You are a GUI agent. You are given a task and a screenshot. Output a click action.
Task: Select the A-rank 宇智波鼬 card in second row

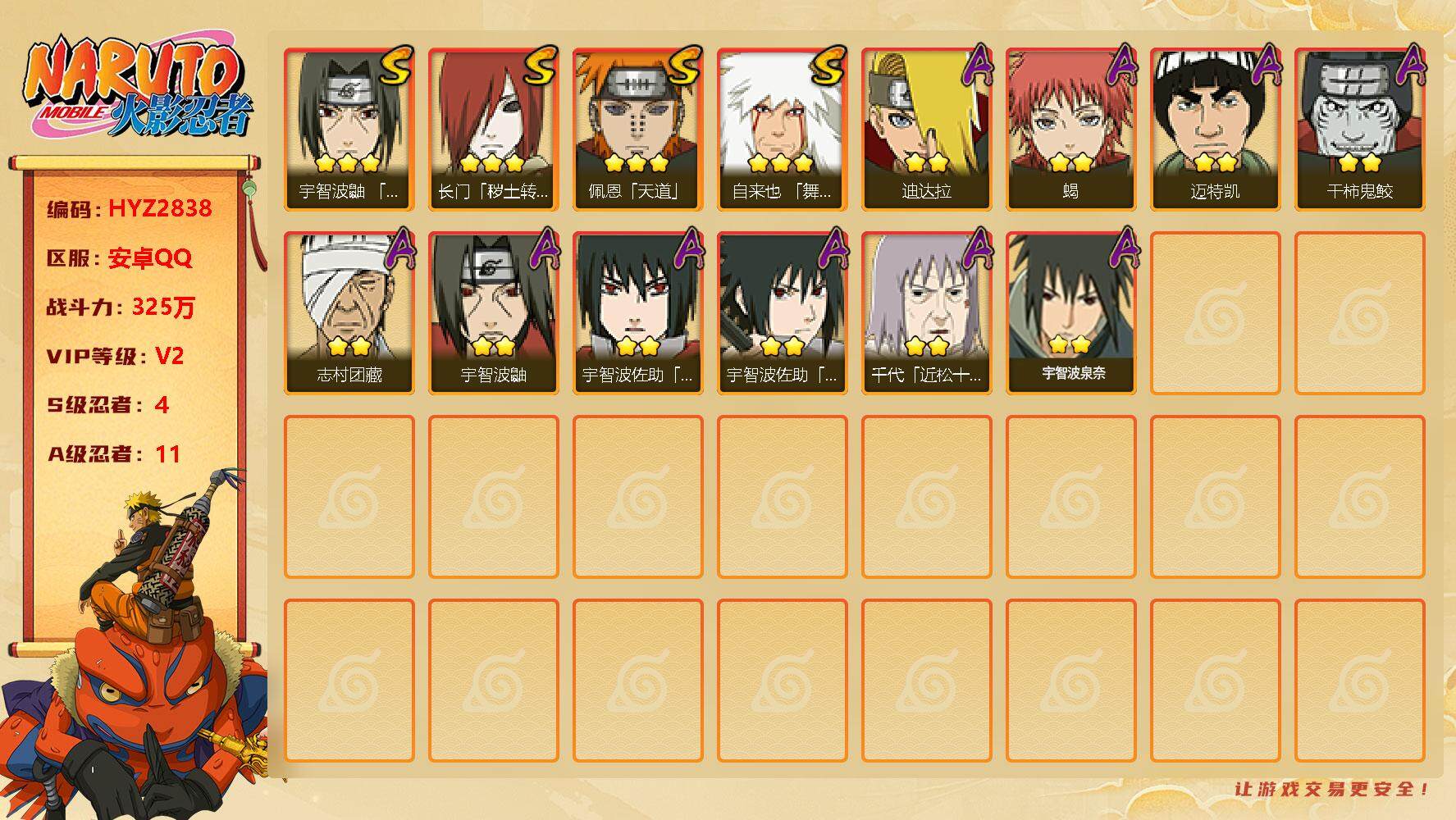[x=493, y=313]
